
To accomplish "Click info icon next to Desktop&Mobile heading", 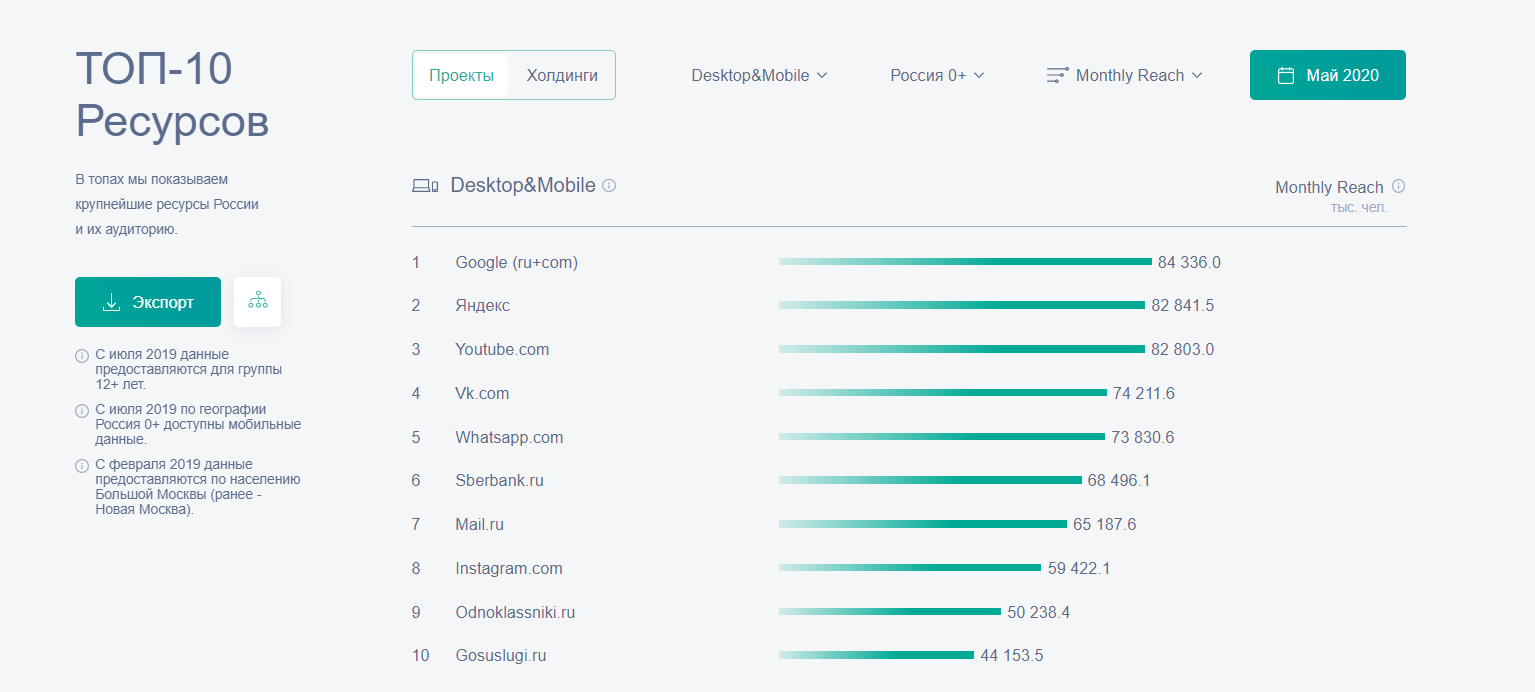I will coord(609,185).
